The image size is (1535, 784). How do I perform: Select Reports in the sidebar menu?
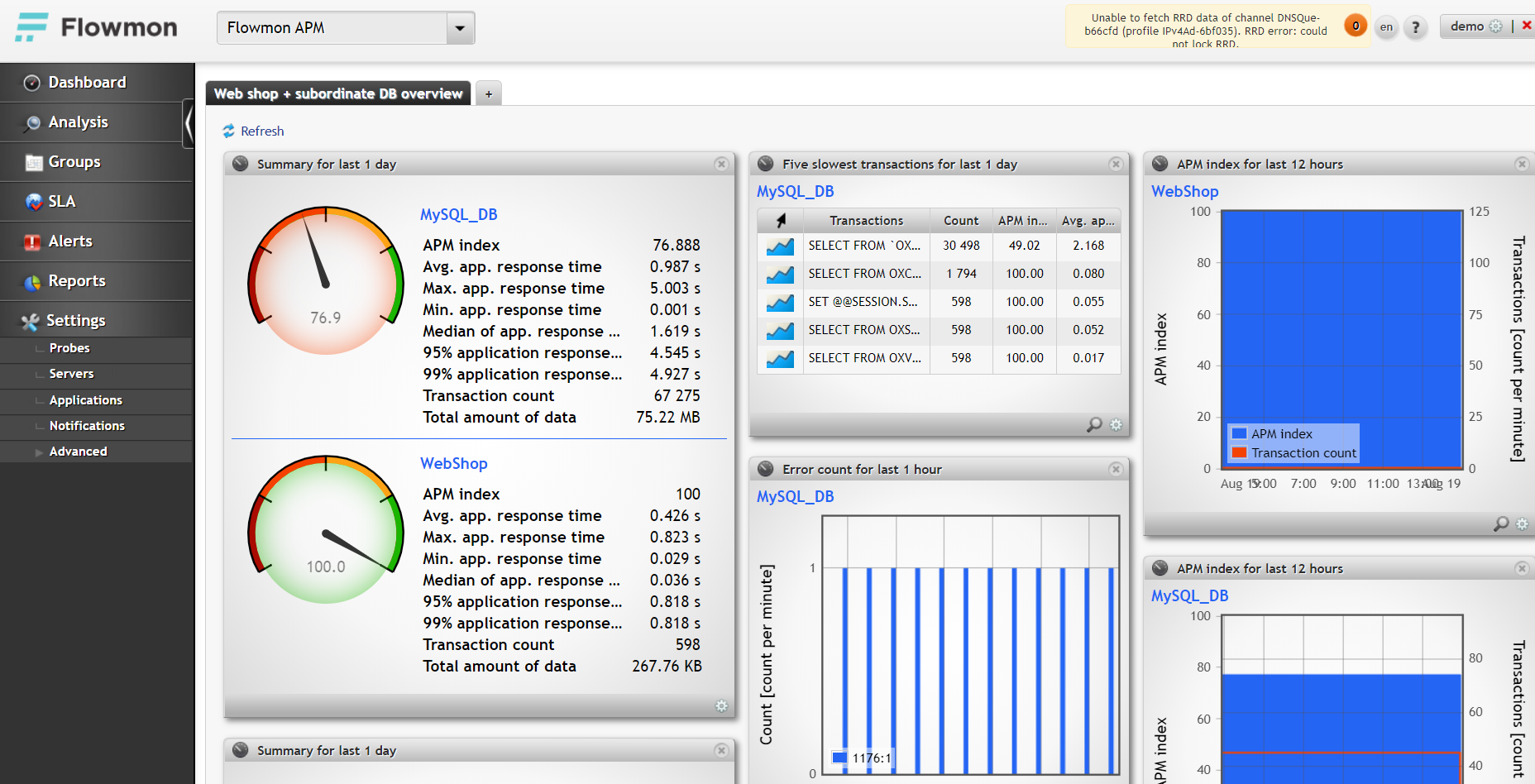(32, 280)
